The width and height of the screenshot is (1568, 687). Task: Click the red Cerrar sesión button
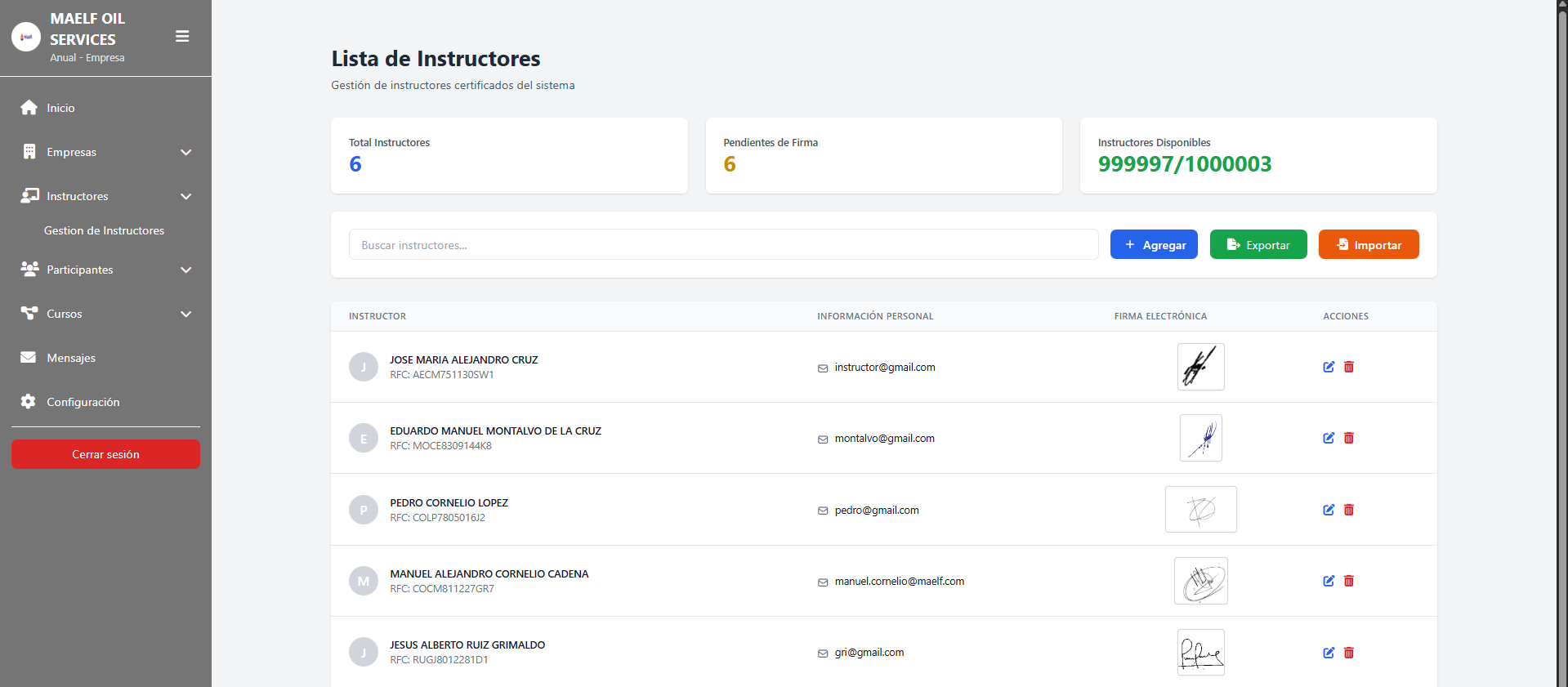105,454
